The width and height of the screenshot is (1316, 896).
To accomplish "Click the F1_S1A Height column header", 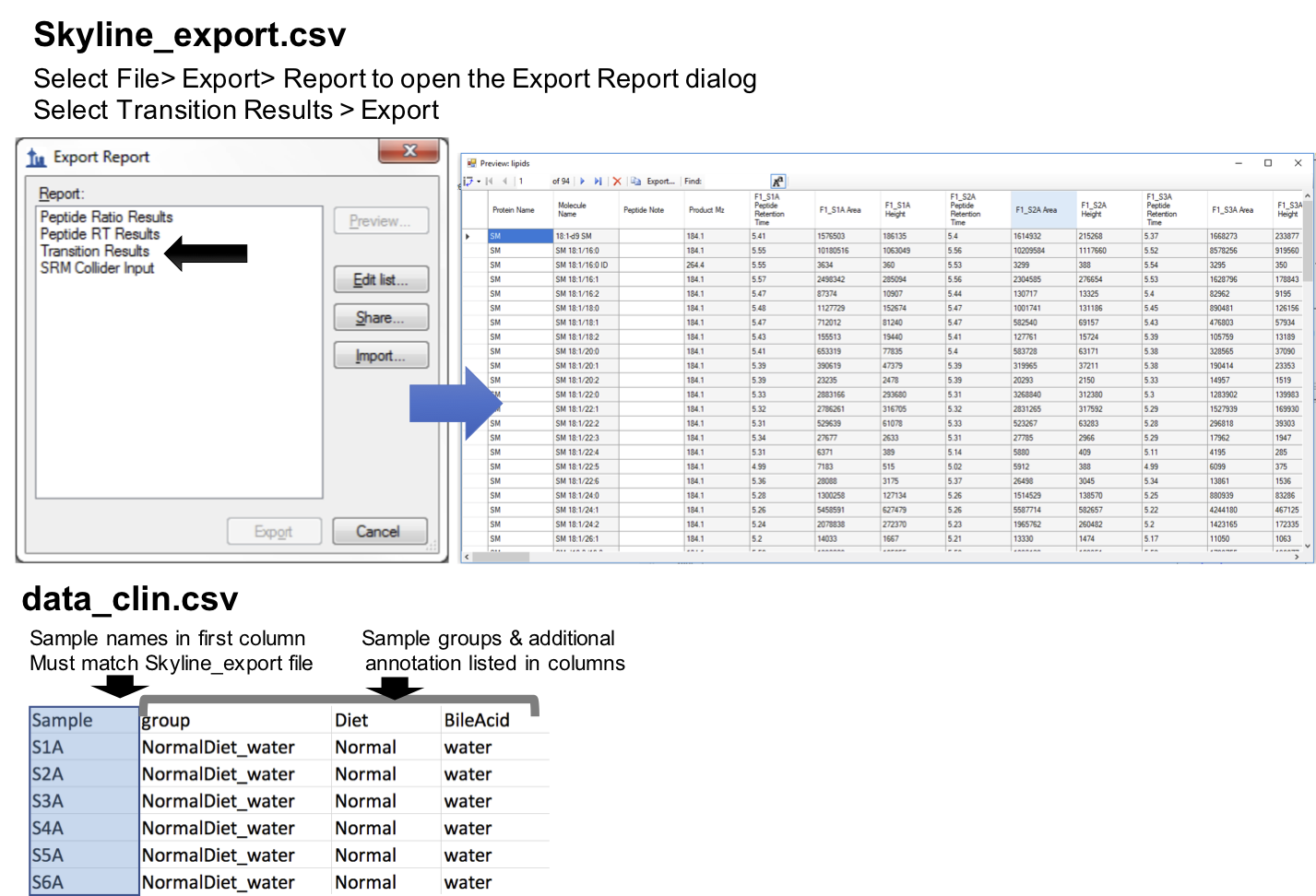I will click(x=913, y=210).
